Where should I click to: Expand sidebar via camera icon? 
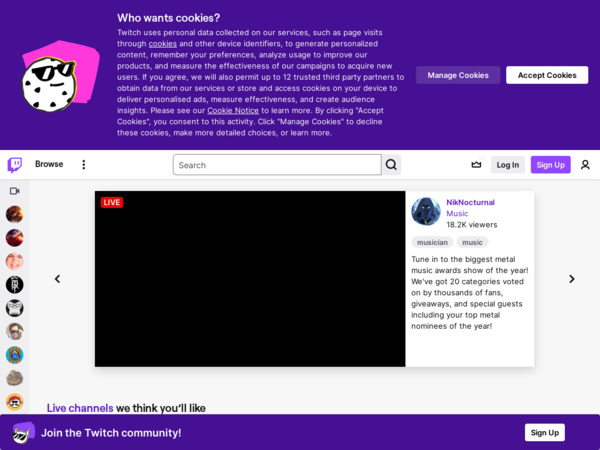(15, 191)
